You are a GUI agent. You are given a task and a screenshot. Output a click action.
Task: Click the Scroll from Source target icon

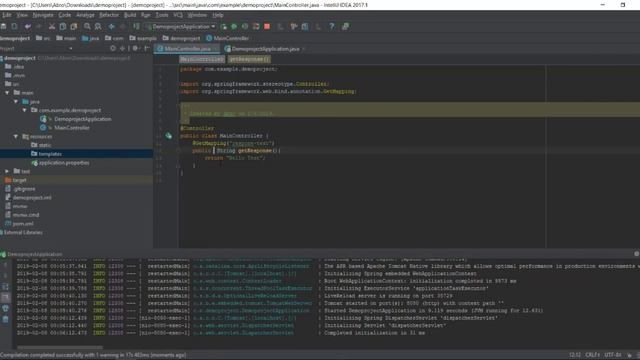[113, 49]
